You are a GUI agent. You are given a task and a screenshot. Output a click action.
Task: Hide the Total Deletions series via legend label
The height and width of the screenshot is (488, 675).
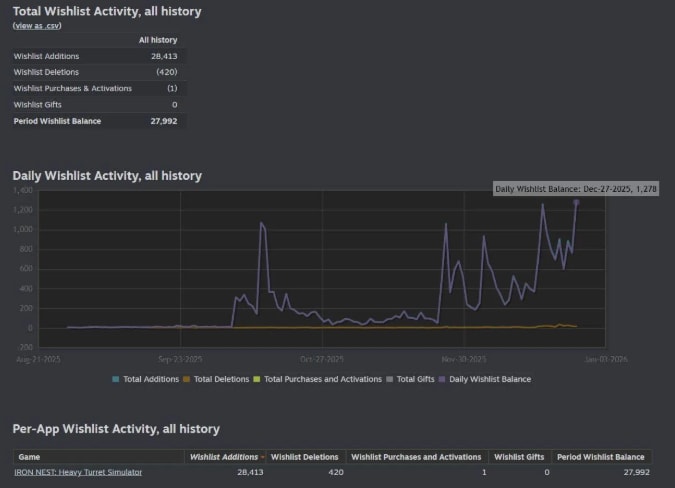220,379
